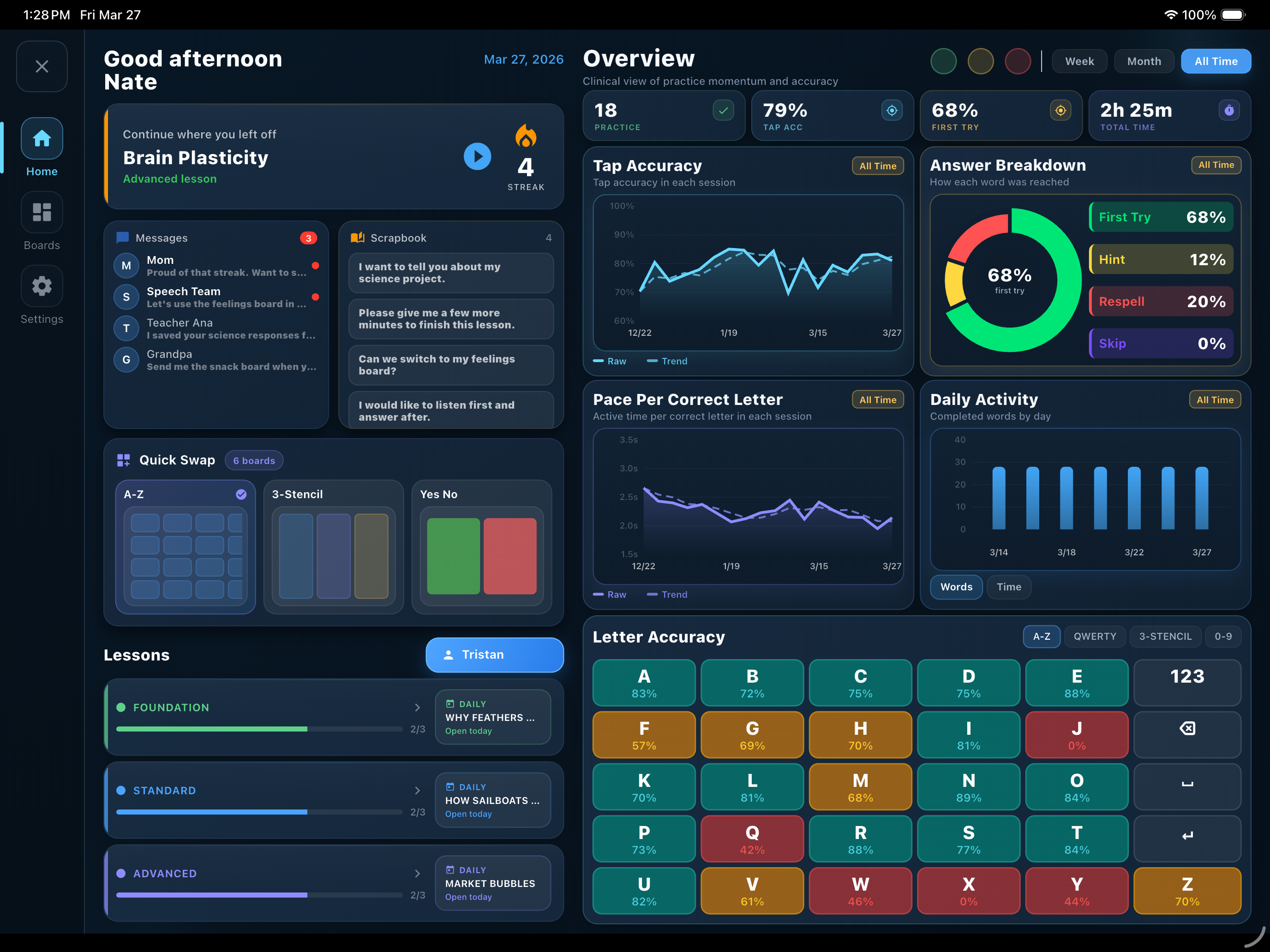Toggle Daily Activity to Words
The height and width of the screenshot is (952, 1270).
(957, 587)
